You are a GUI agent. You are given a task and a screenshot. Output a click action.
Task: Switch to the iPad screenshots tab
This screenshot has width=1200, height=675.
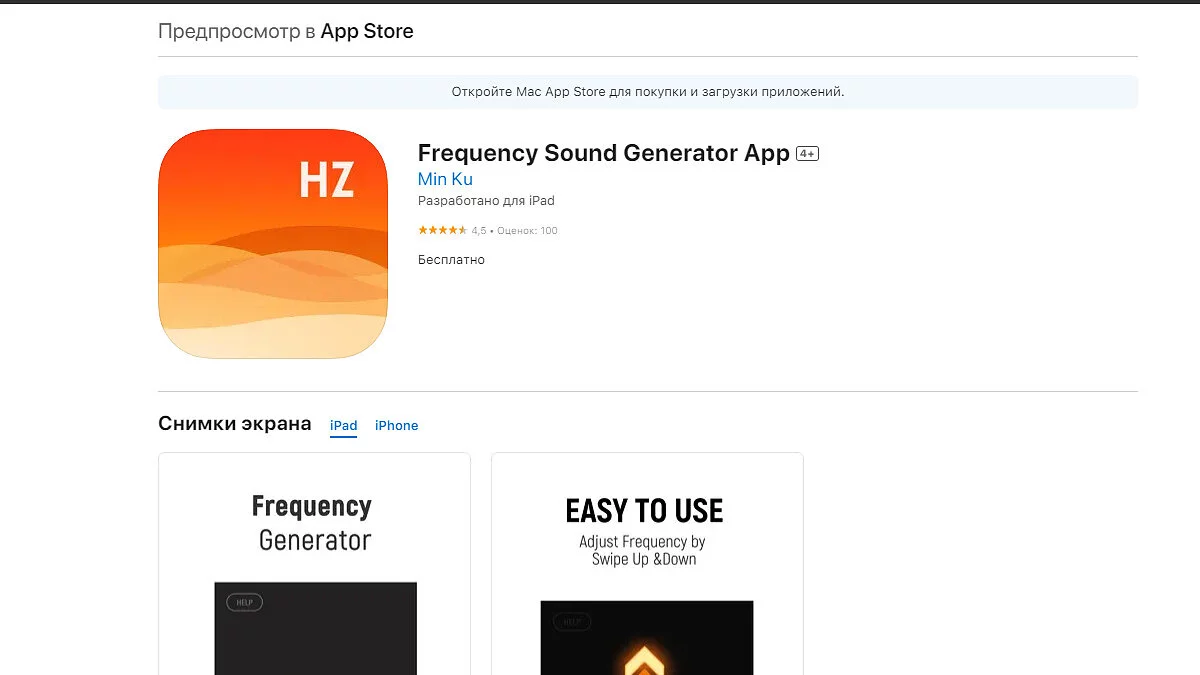pos(344,426)
